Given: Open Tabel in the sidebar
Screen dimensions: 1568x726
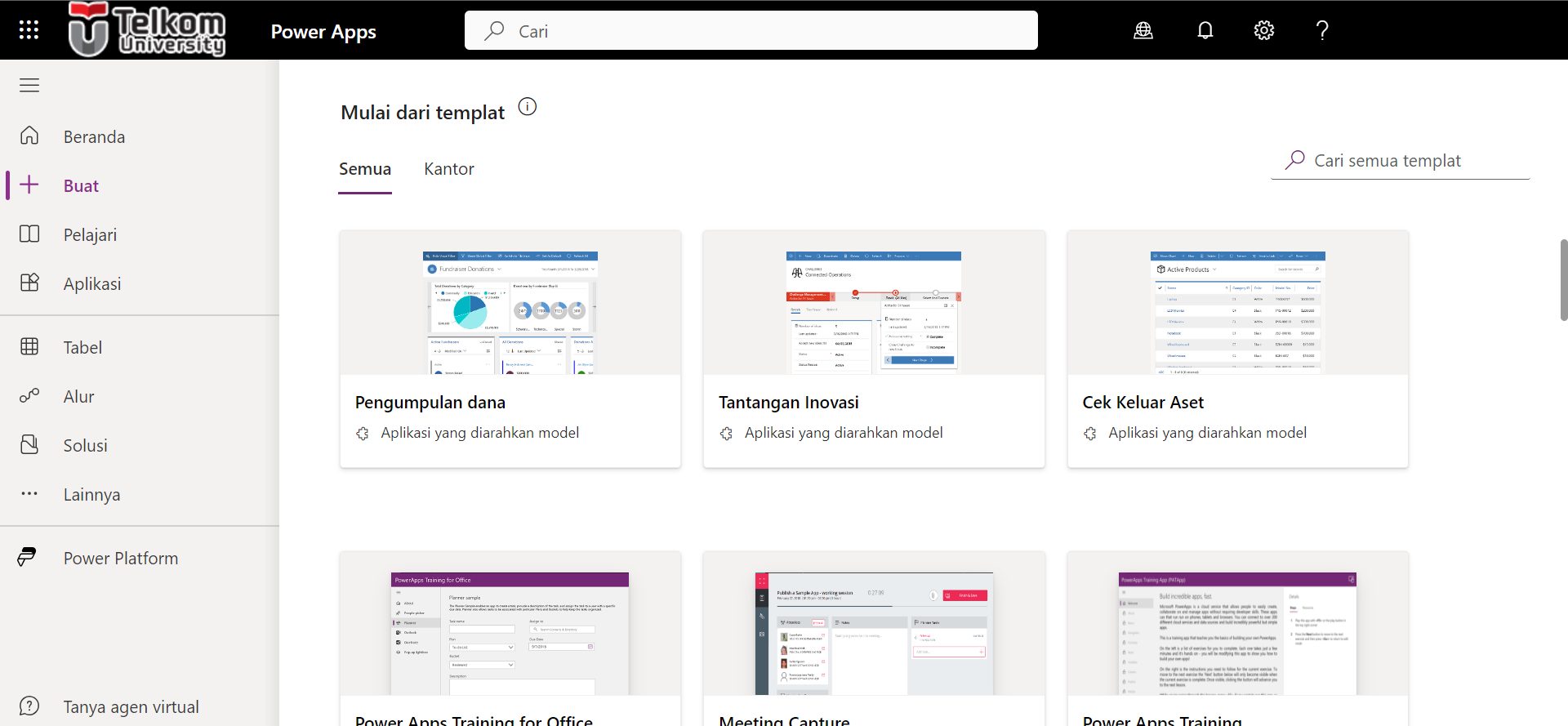Looking at the screenshot, I should coord(82,347).
